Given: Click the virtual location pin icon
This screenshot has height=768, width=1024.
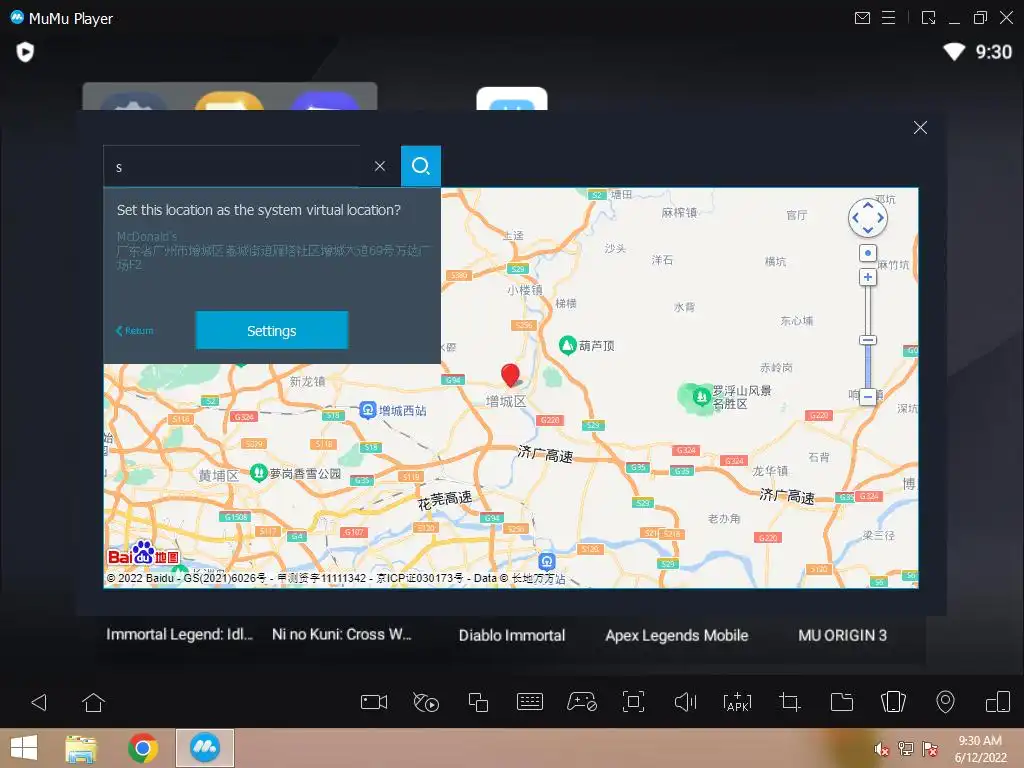Looking at the screenshot, I should coord(945,702).
